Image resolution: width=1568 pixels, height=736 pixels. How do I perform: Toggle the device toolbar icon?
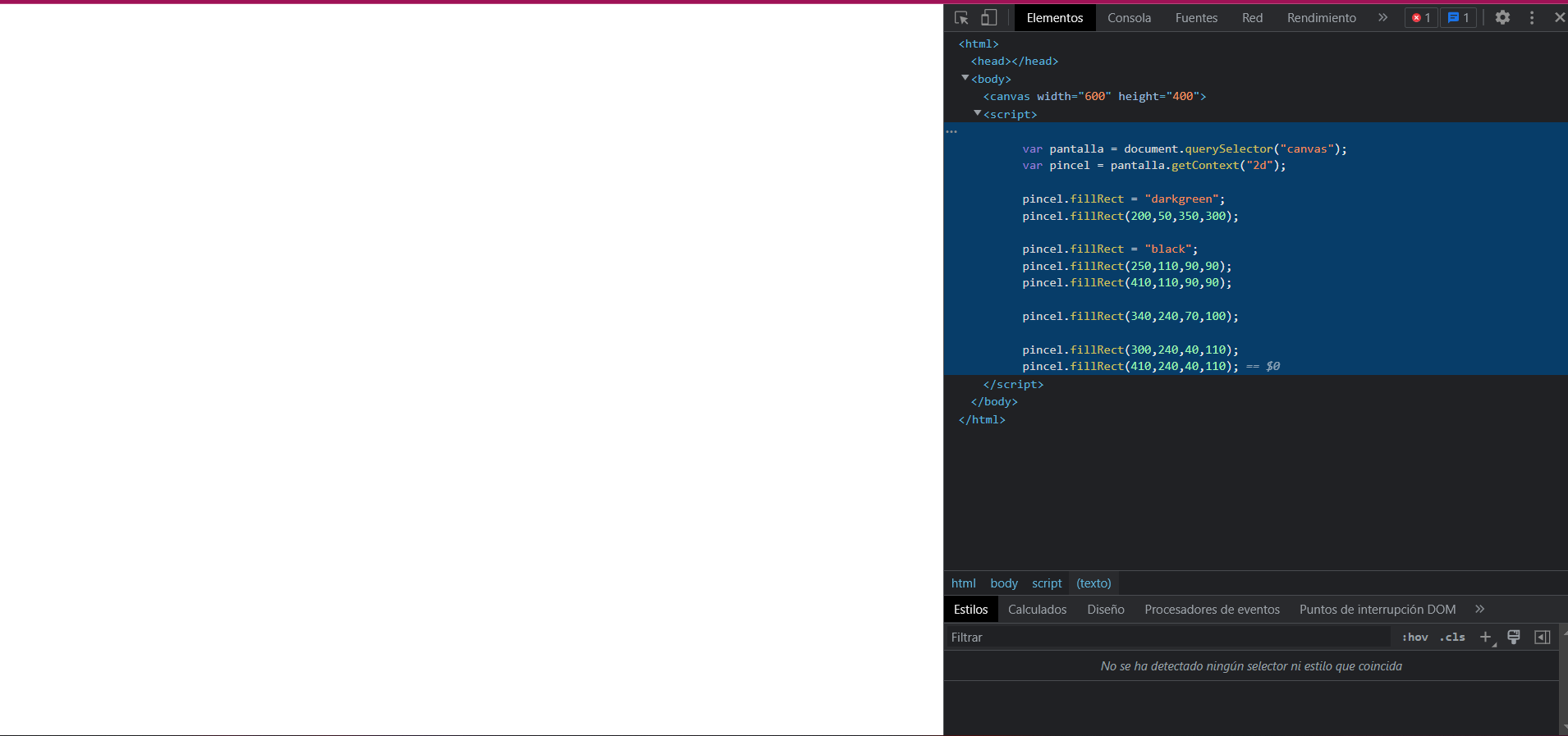[989, 17]
